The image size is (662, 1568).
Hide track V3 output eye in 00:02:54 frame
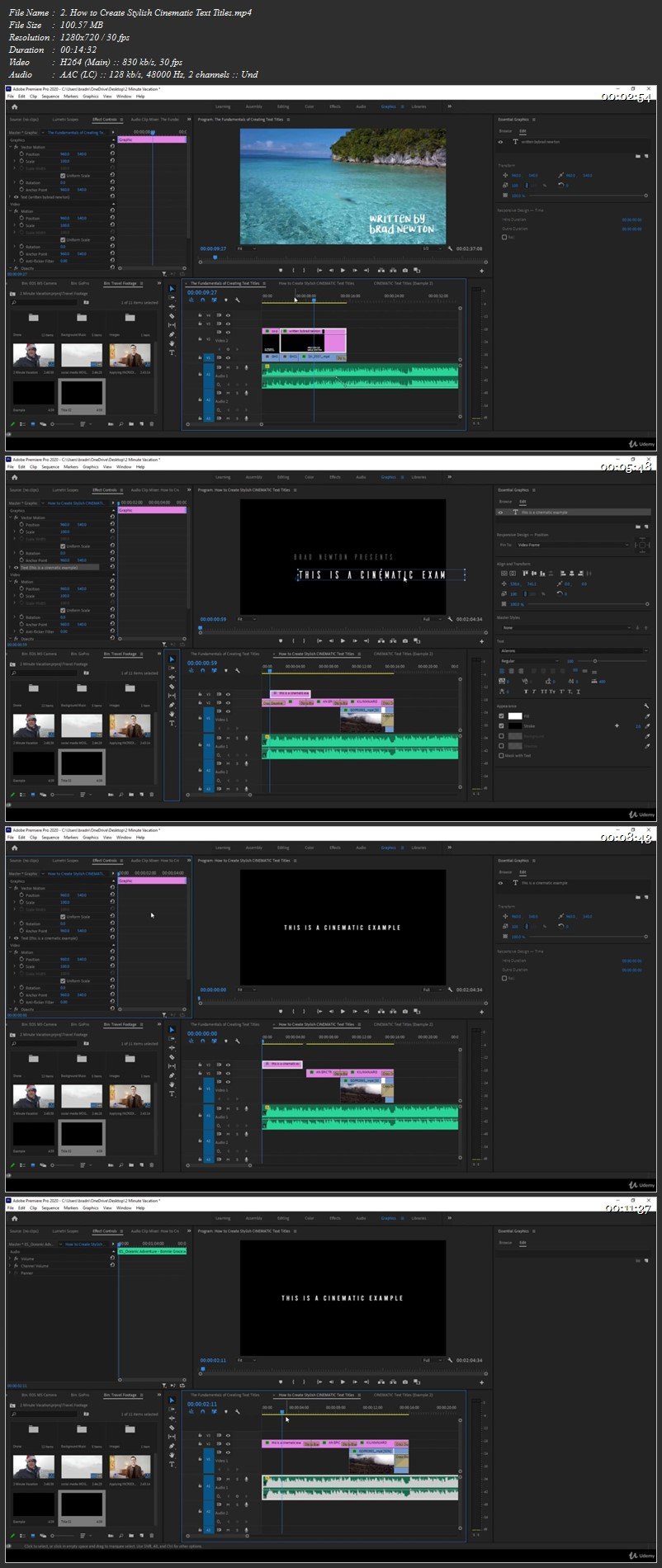tap(228, 324)
